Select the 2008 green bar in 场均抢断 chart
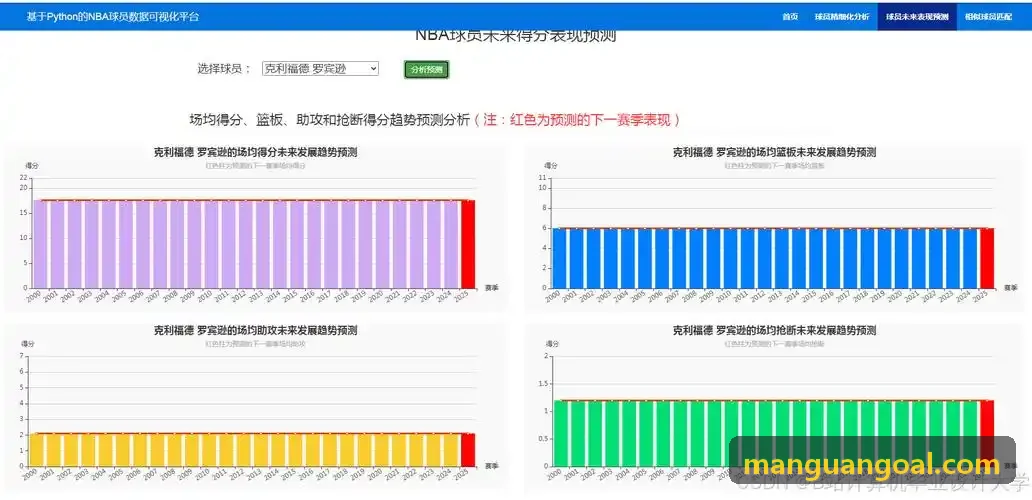The image size is (1032, 500). point(696,433)
